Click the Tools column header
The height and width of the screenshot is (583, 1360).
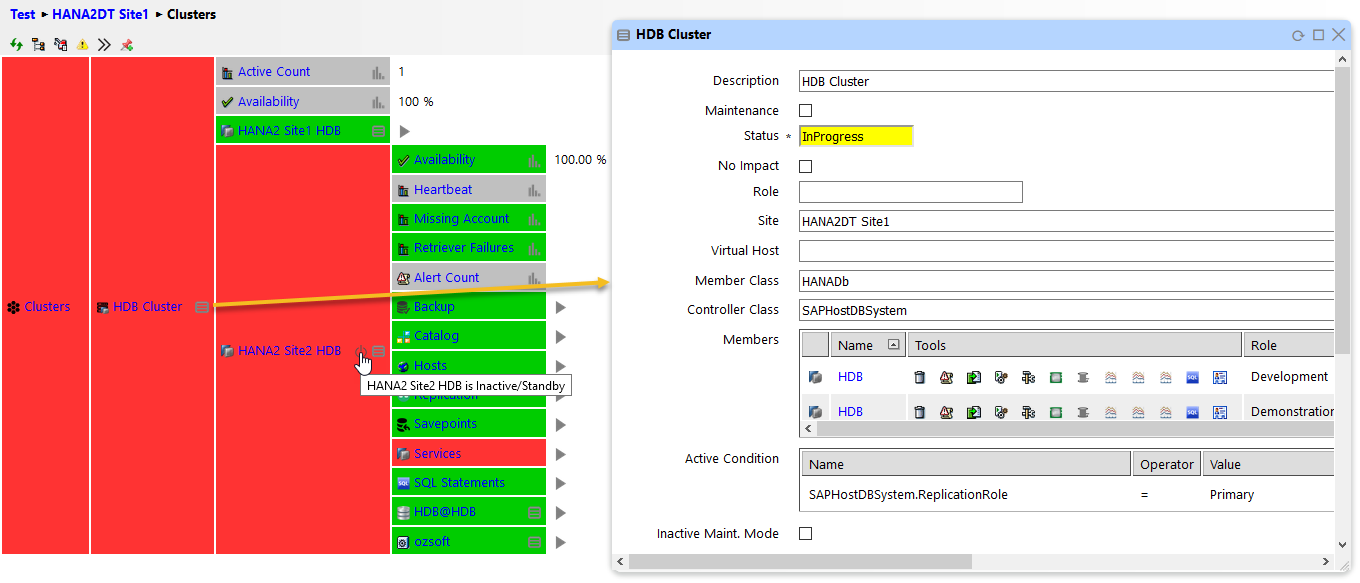[x=1075, y=345]
